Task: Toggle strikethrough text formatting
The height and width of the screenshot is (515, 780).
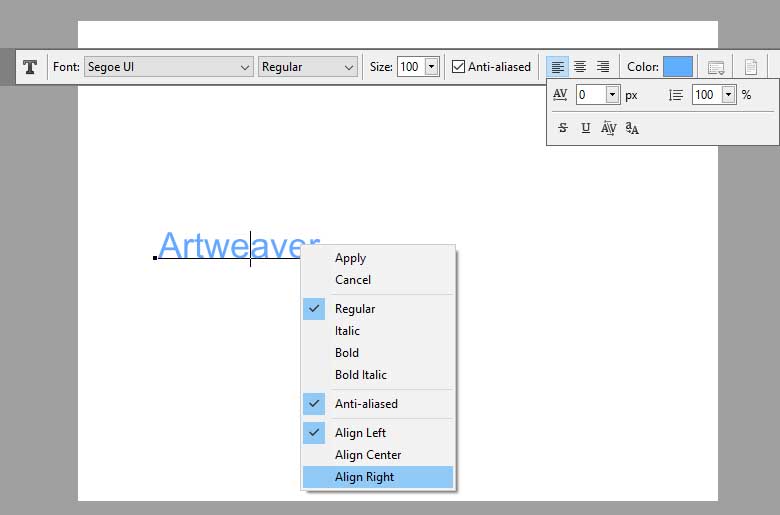Action: [563, 128]
